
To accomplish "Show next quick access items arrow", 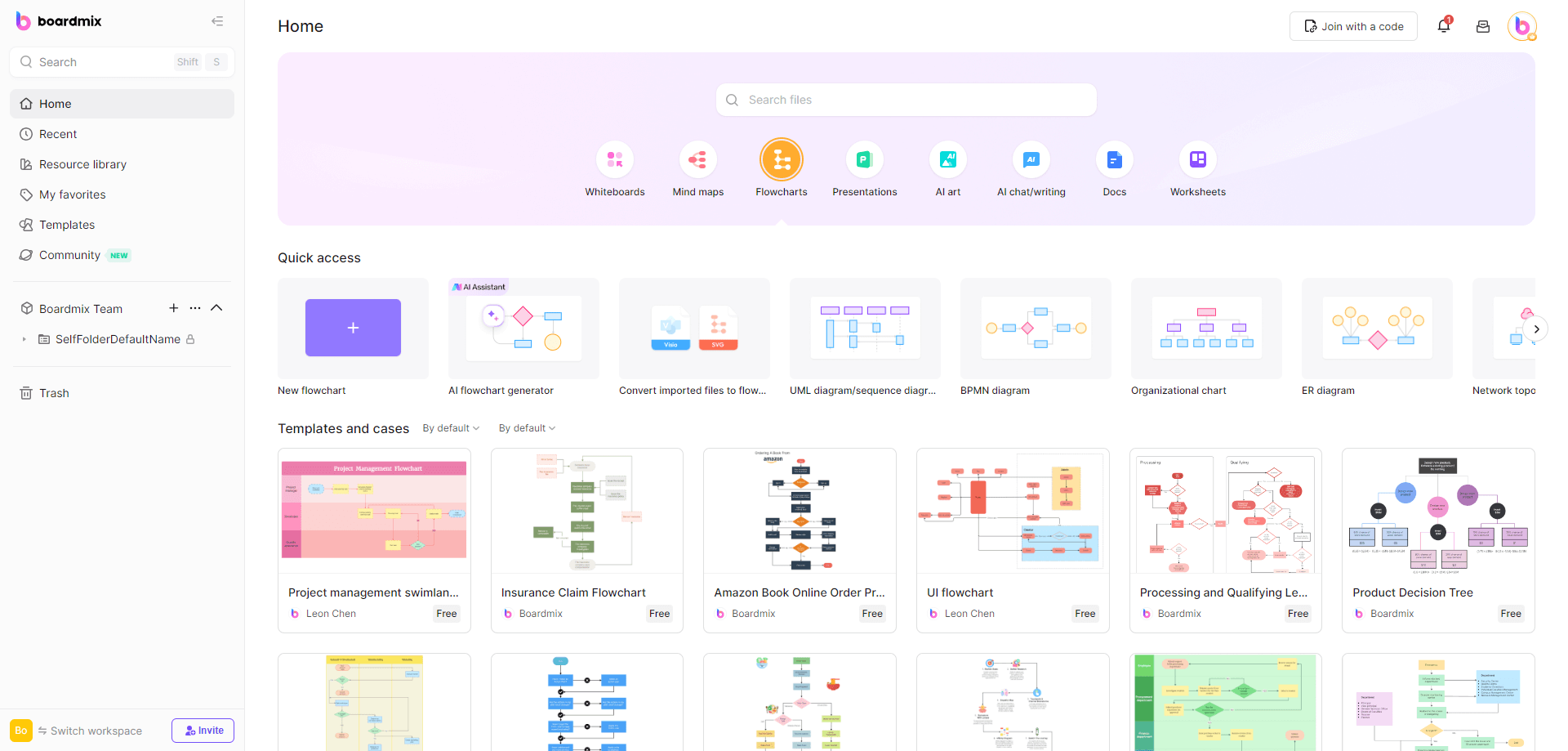I will [x=1536, y=329].
